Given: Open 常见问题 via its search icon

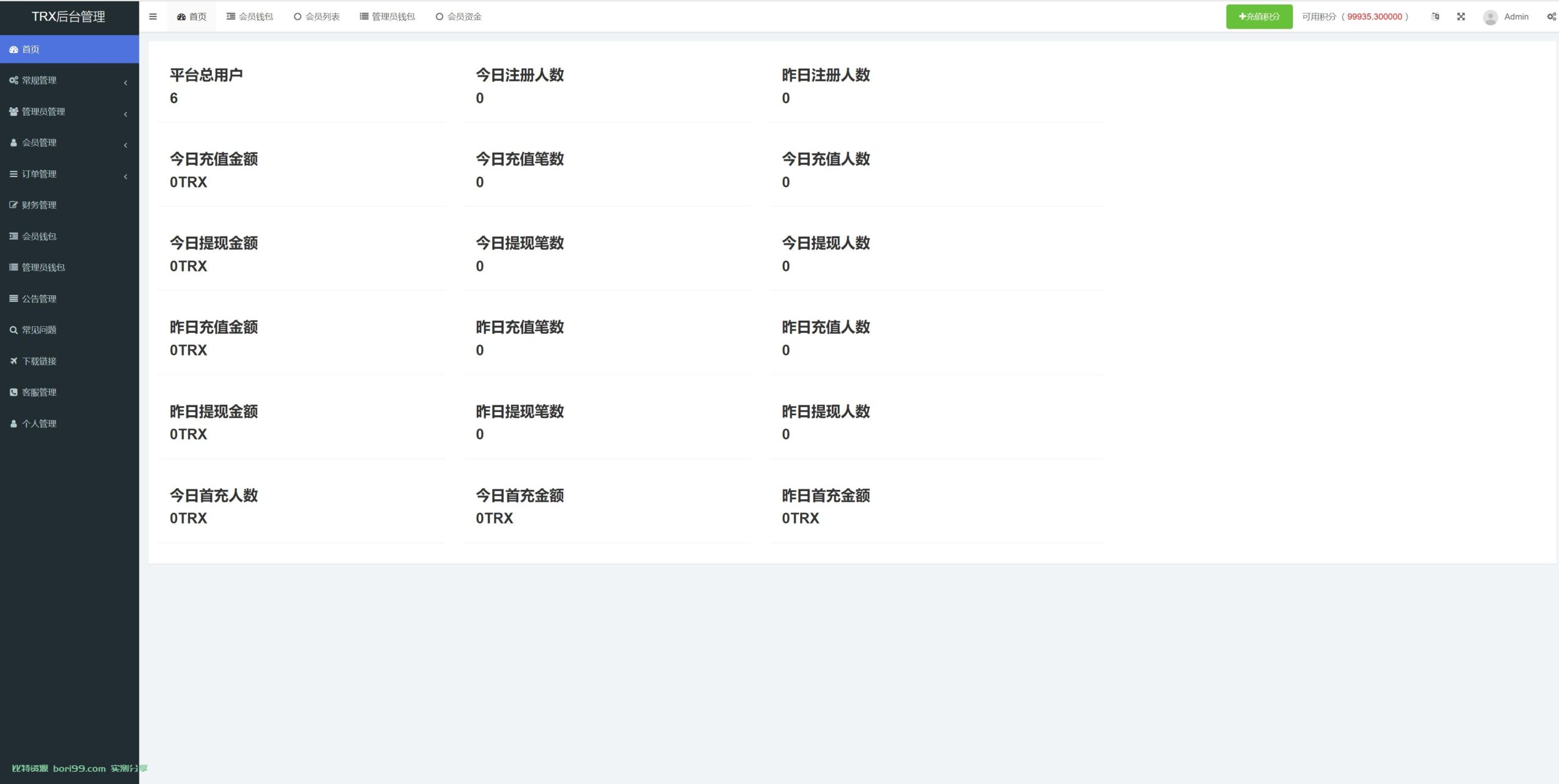Looking at the screenshot, I should click(x=13, y=330).
